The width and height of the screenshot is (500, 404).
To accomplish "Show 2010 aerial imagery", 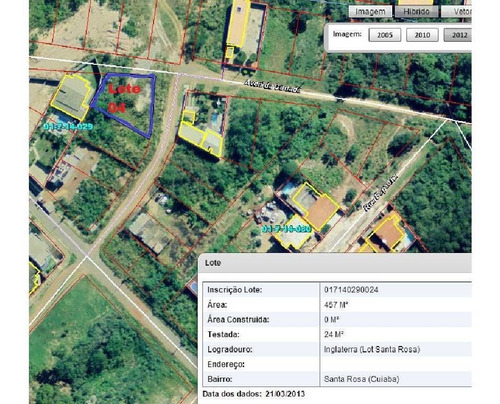I will [x=422, y=35].
